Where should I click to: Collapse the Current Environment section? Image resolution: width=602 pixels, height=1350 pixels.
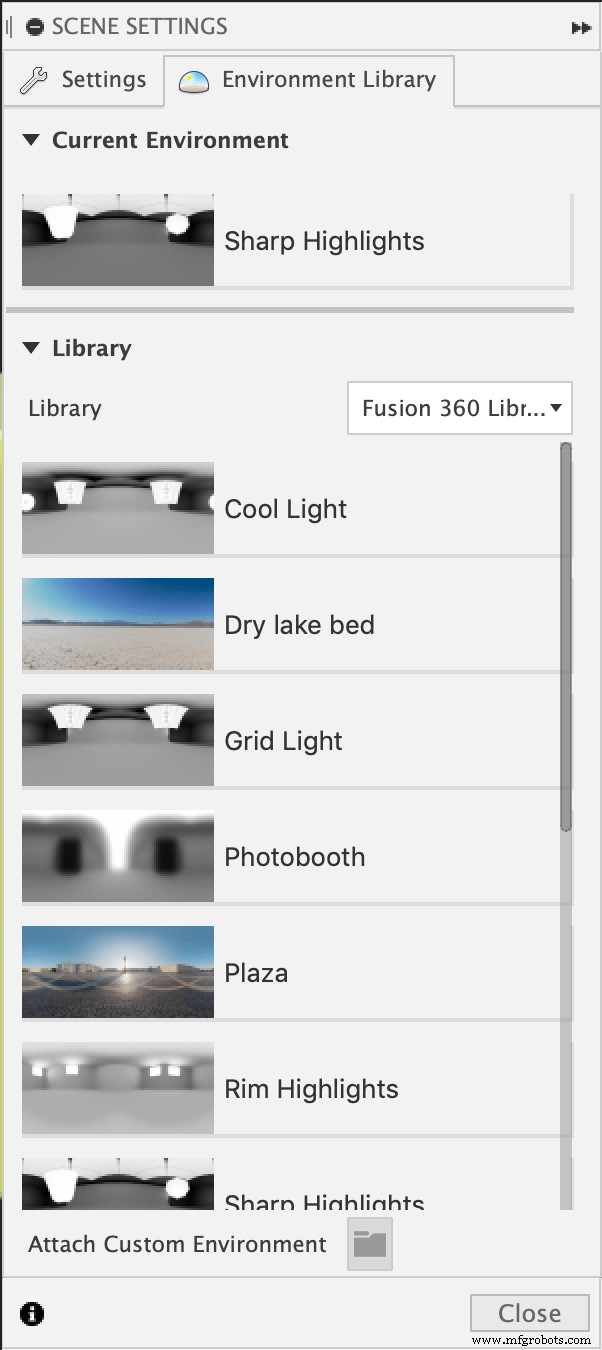30,140
